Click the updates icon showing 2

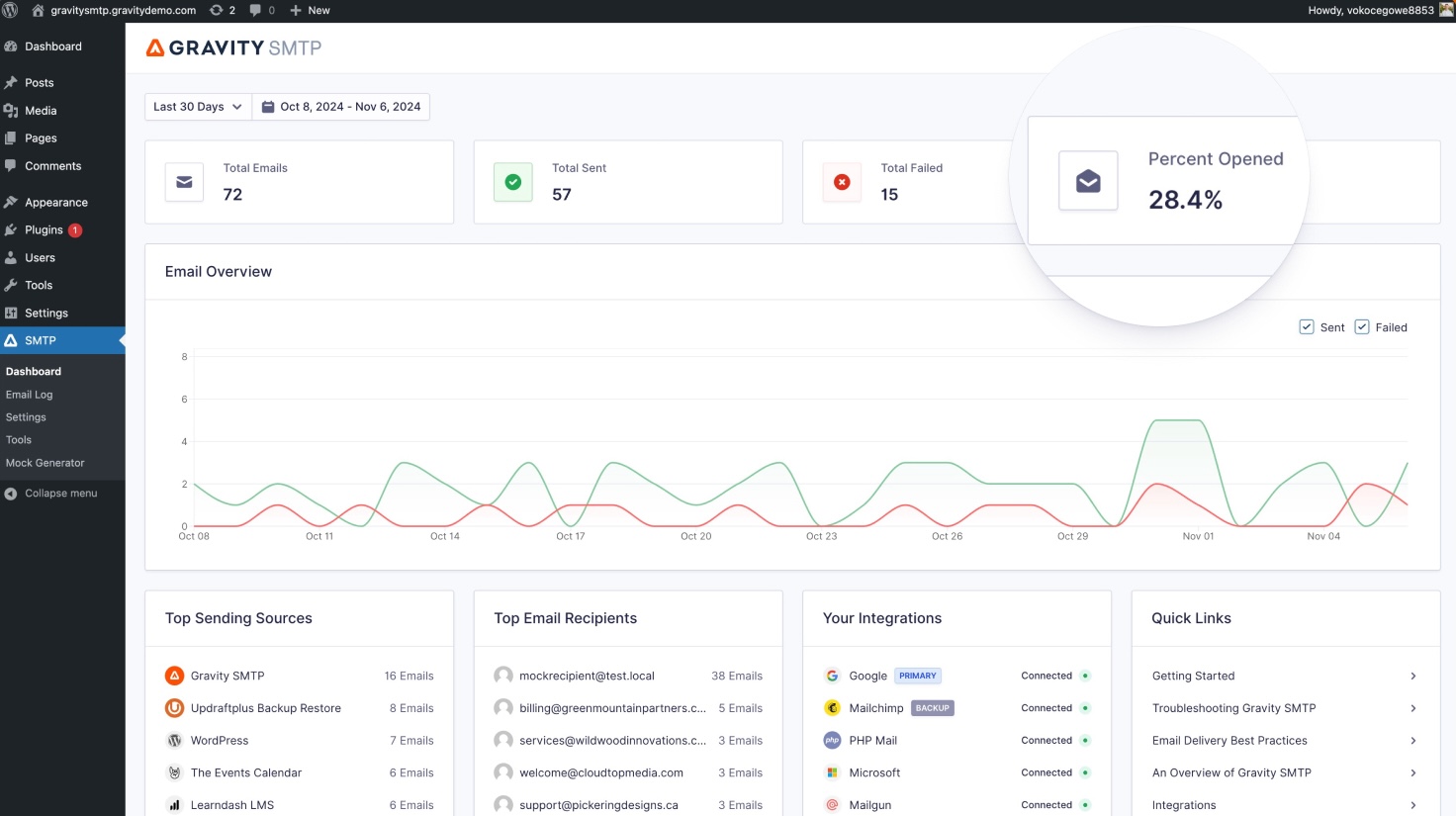coord(217,10)
